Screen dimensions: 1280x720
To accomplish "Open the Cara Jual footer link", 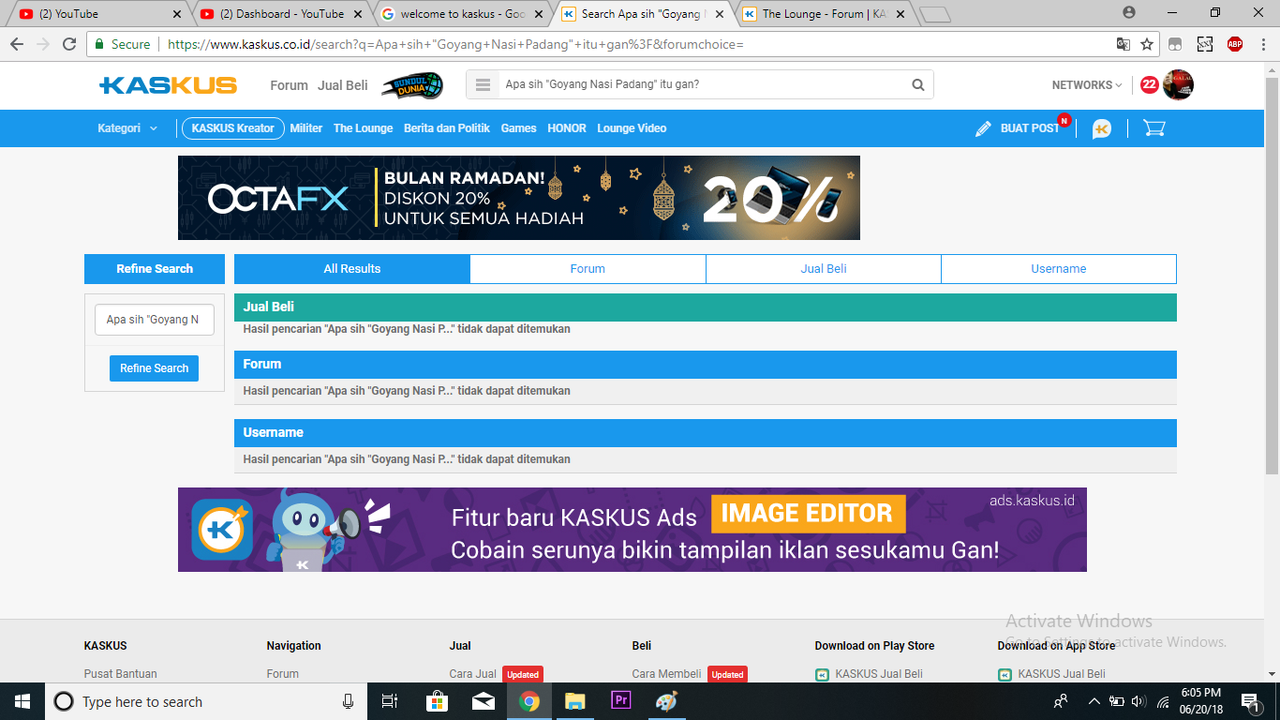I will tap(473, 674).
